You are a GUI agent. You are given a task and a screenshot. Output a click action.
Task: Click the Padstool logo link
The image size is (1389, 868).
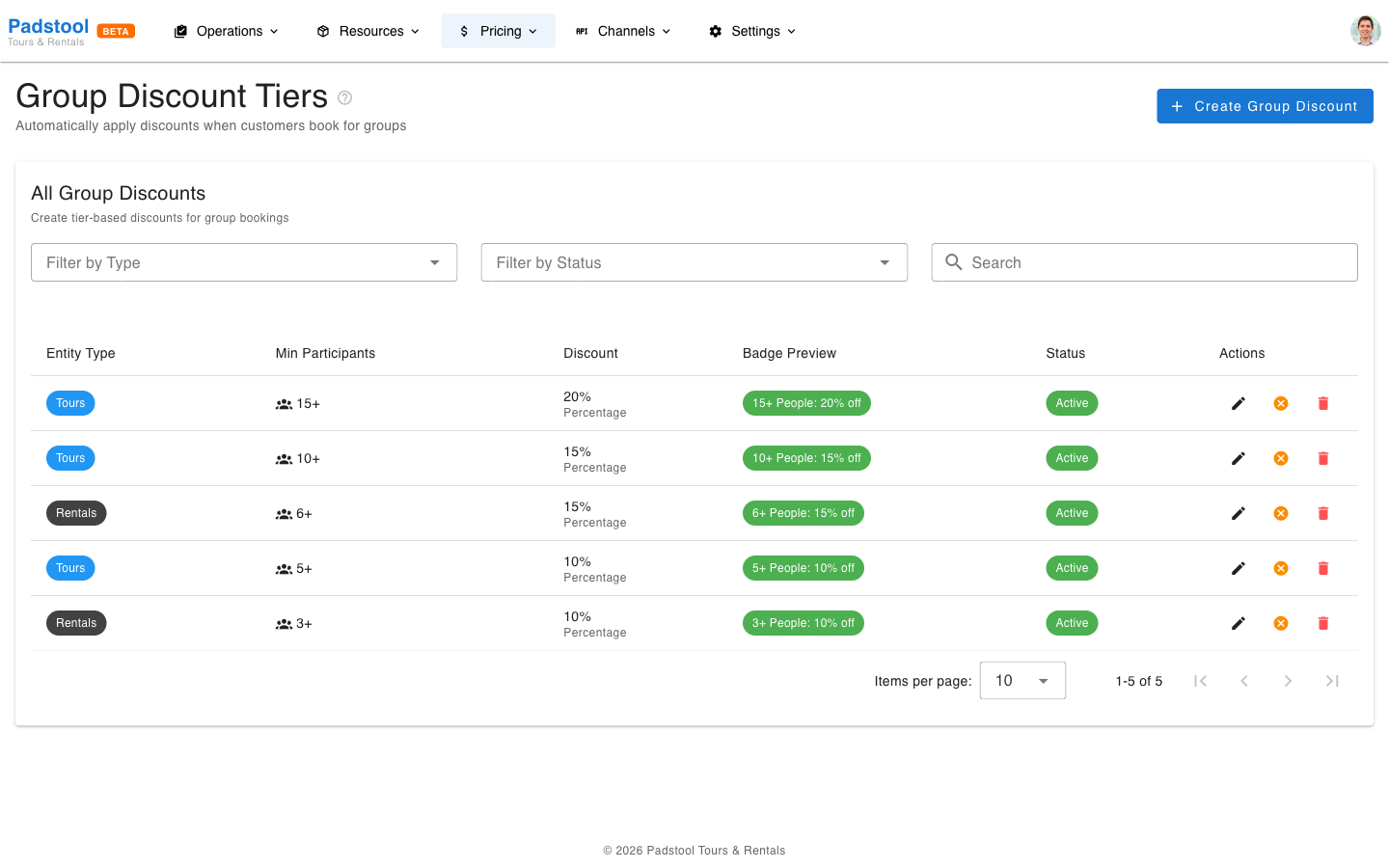tap(48, 31)
